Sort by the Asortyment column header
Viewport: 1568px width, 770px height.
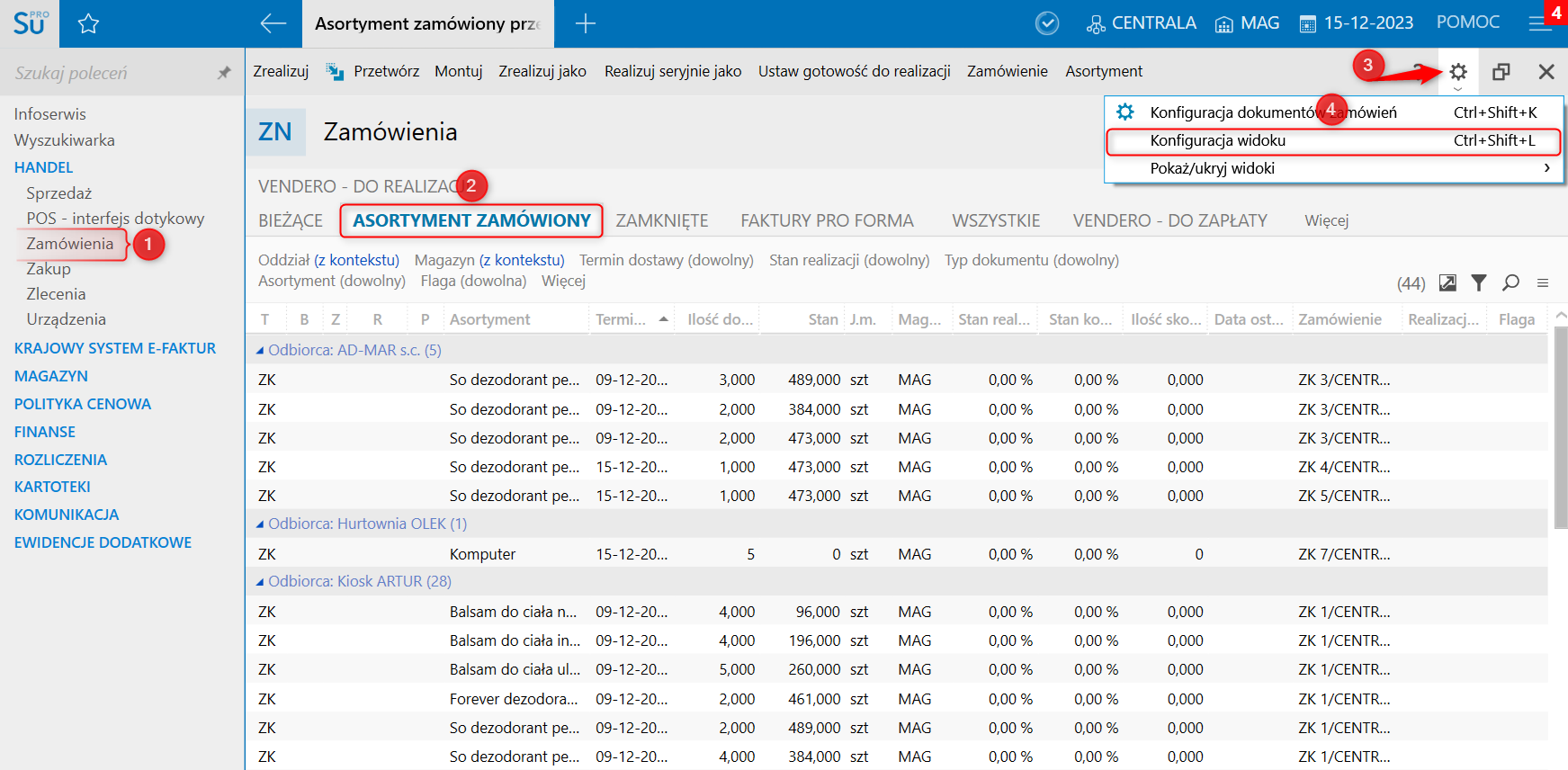490,319
